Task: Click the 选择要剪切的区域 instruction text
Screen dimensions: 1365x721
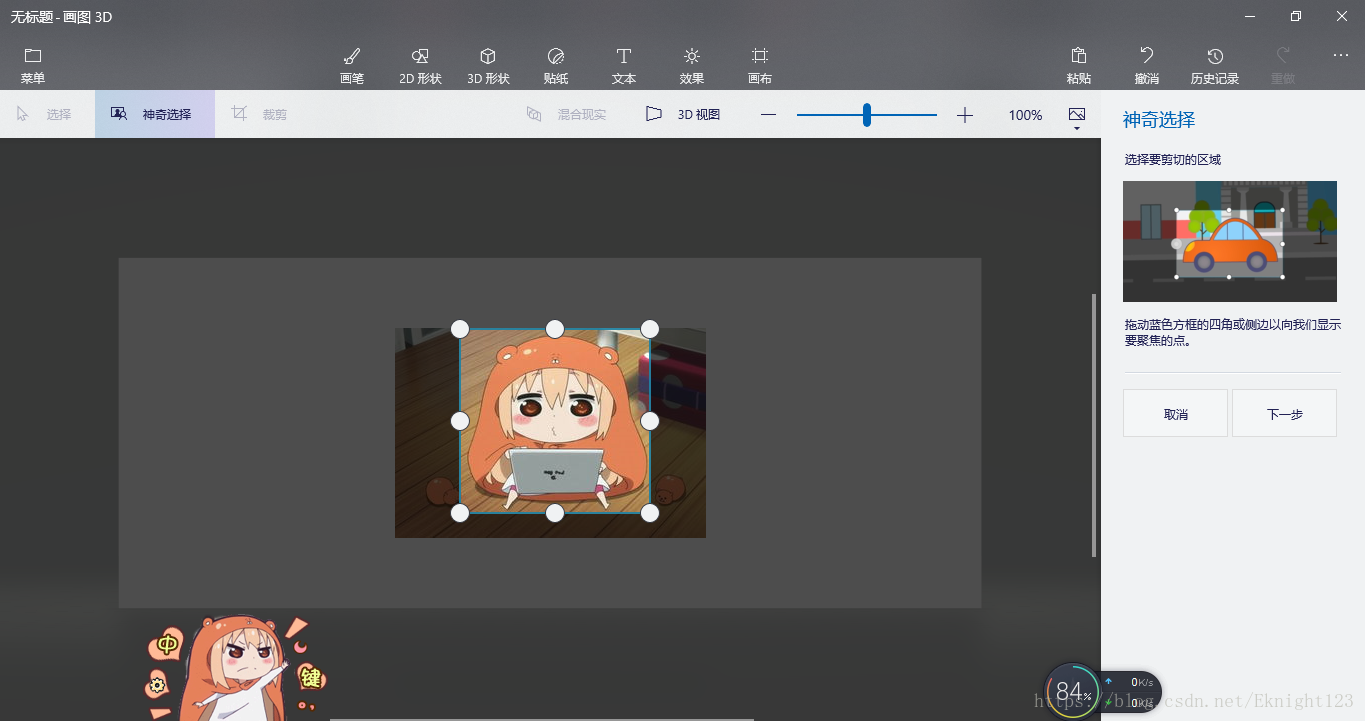Action: [x=1173, y=159]
